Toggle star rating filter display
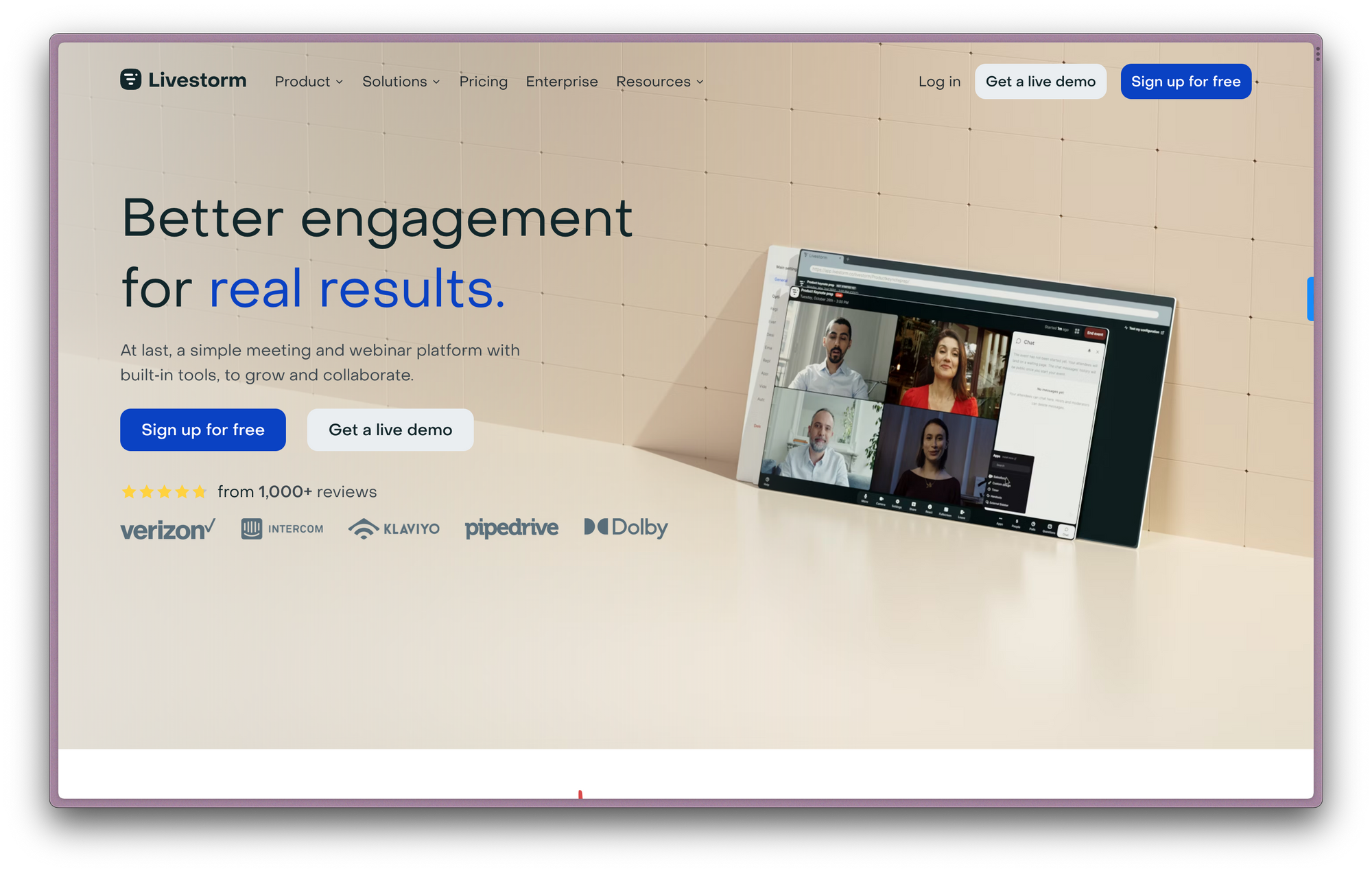The width and height of the screenshot is (1372, 873). point(162,492)
